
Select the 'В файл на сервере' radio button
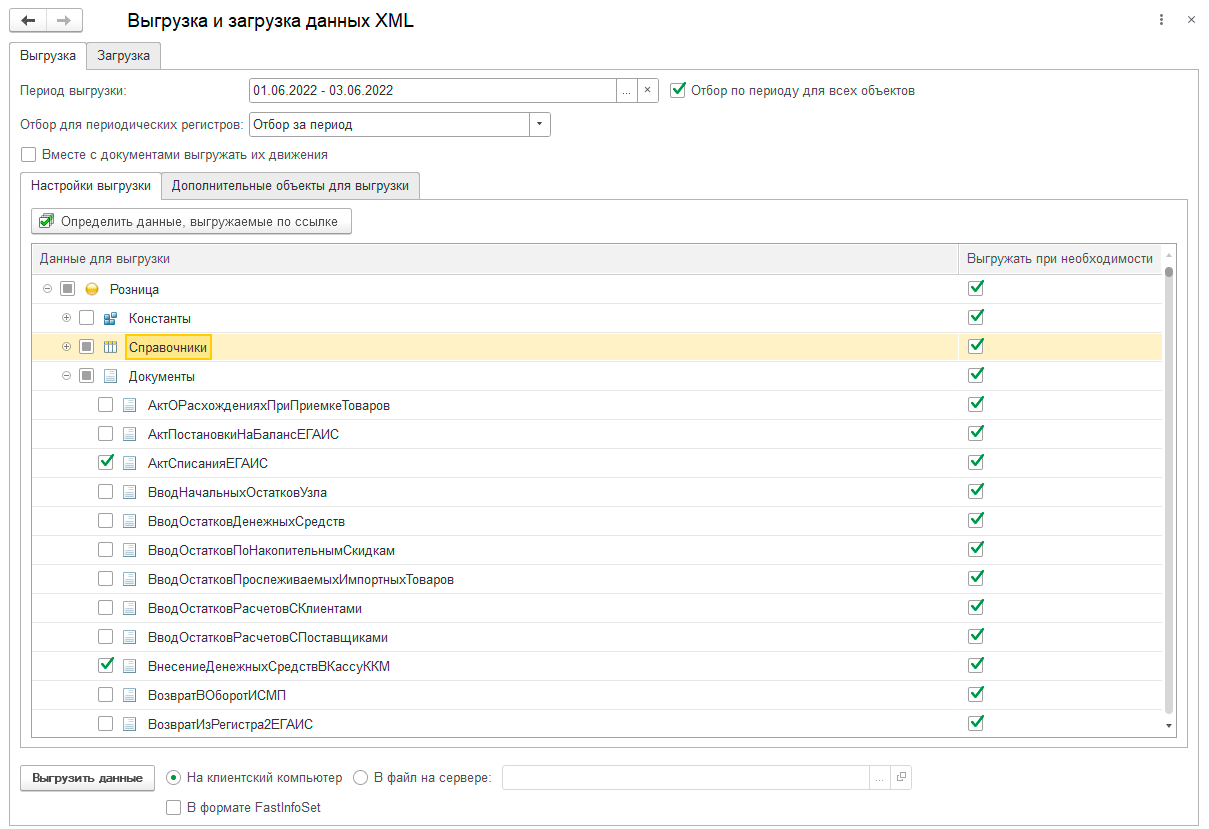point(361,777)
